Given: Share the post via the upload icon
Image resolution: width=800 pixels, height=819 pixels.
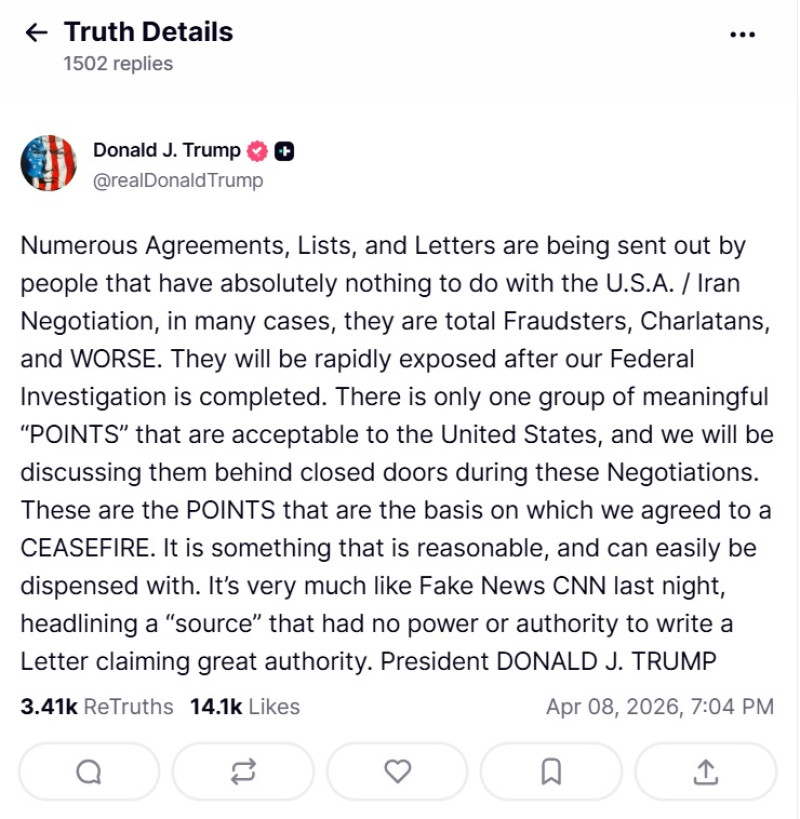Looking at the screenshot, I should pos(705,771).
